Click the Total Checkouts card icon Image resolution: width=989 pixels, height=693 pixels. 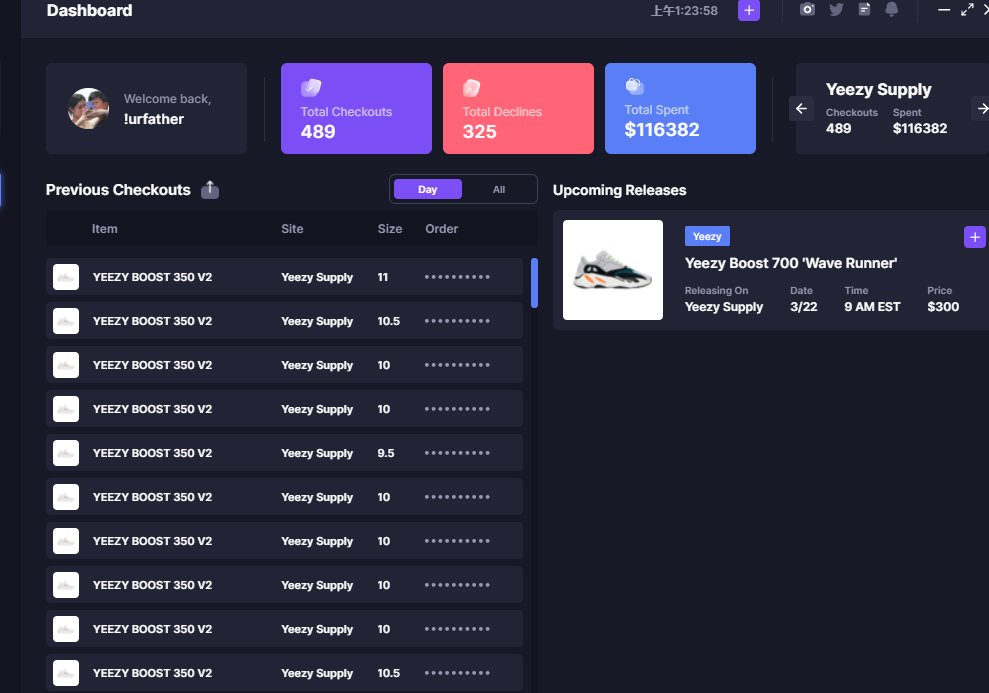coord(311,88)
